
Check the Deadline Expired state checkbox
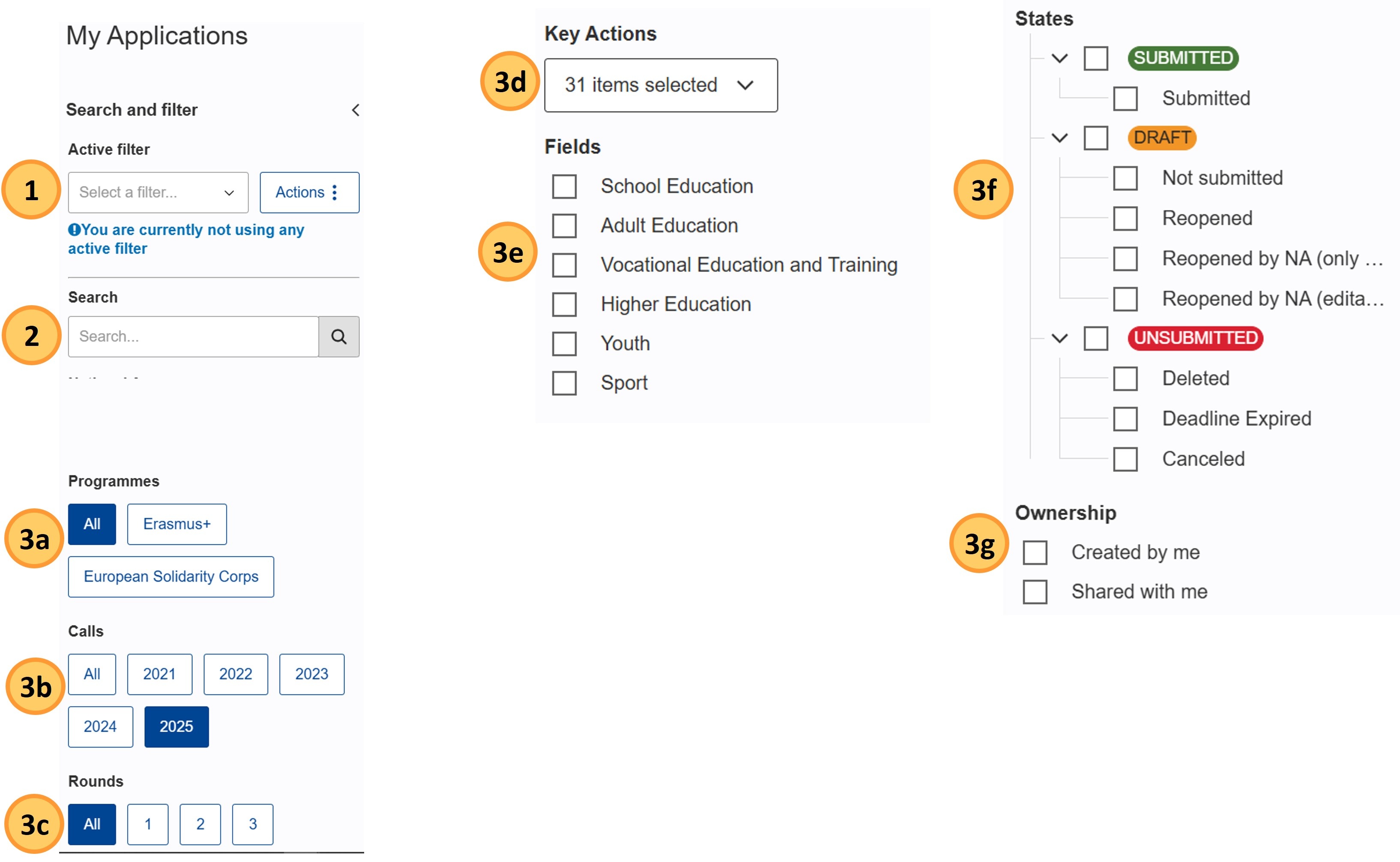[x=1125, y=419]
